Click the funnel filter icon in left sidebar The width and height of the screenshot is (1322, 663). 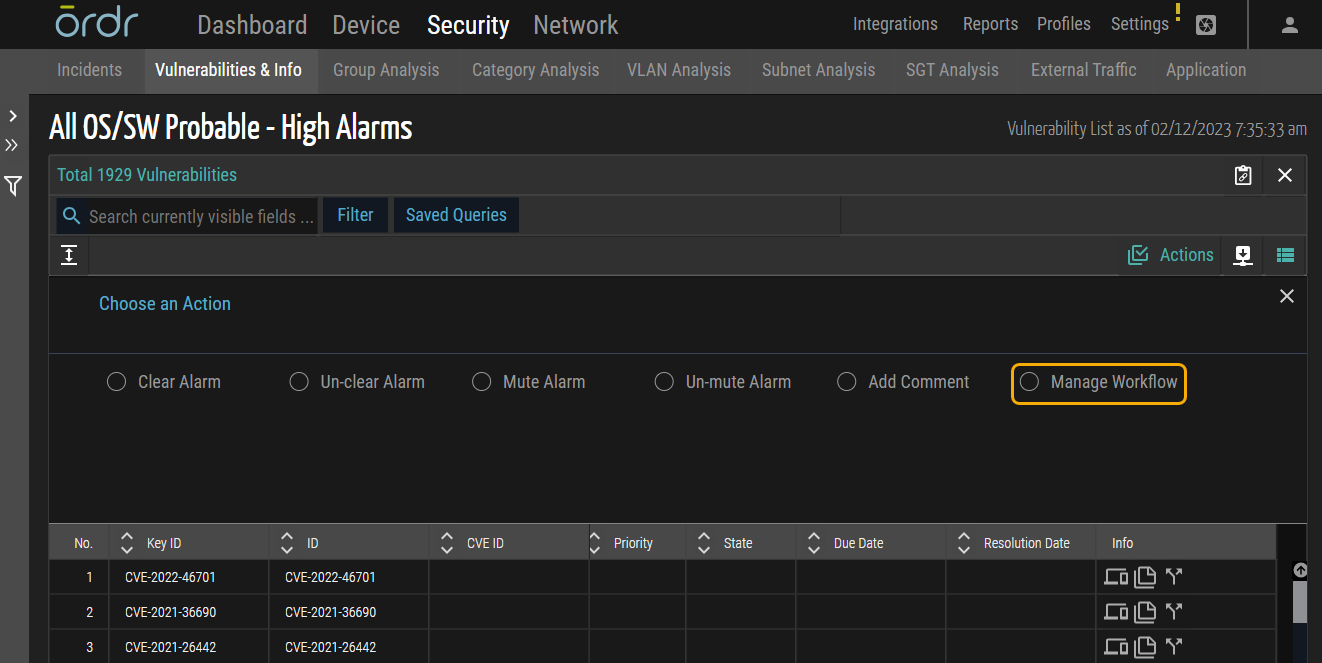tap(13, 186)
